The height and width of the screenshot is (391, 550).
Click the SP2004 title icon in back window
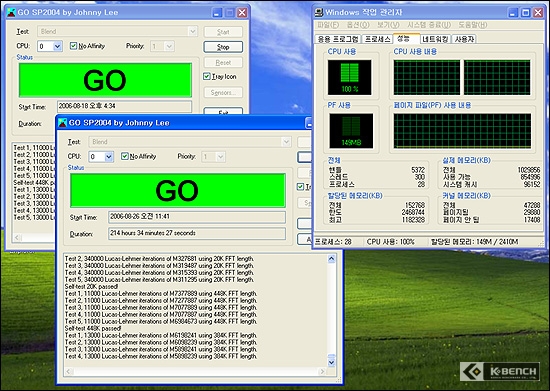coord(11,13)
